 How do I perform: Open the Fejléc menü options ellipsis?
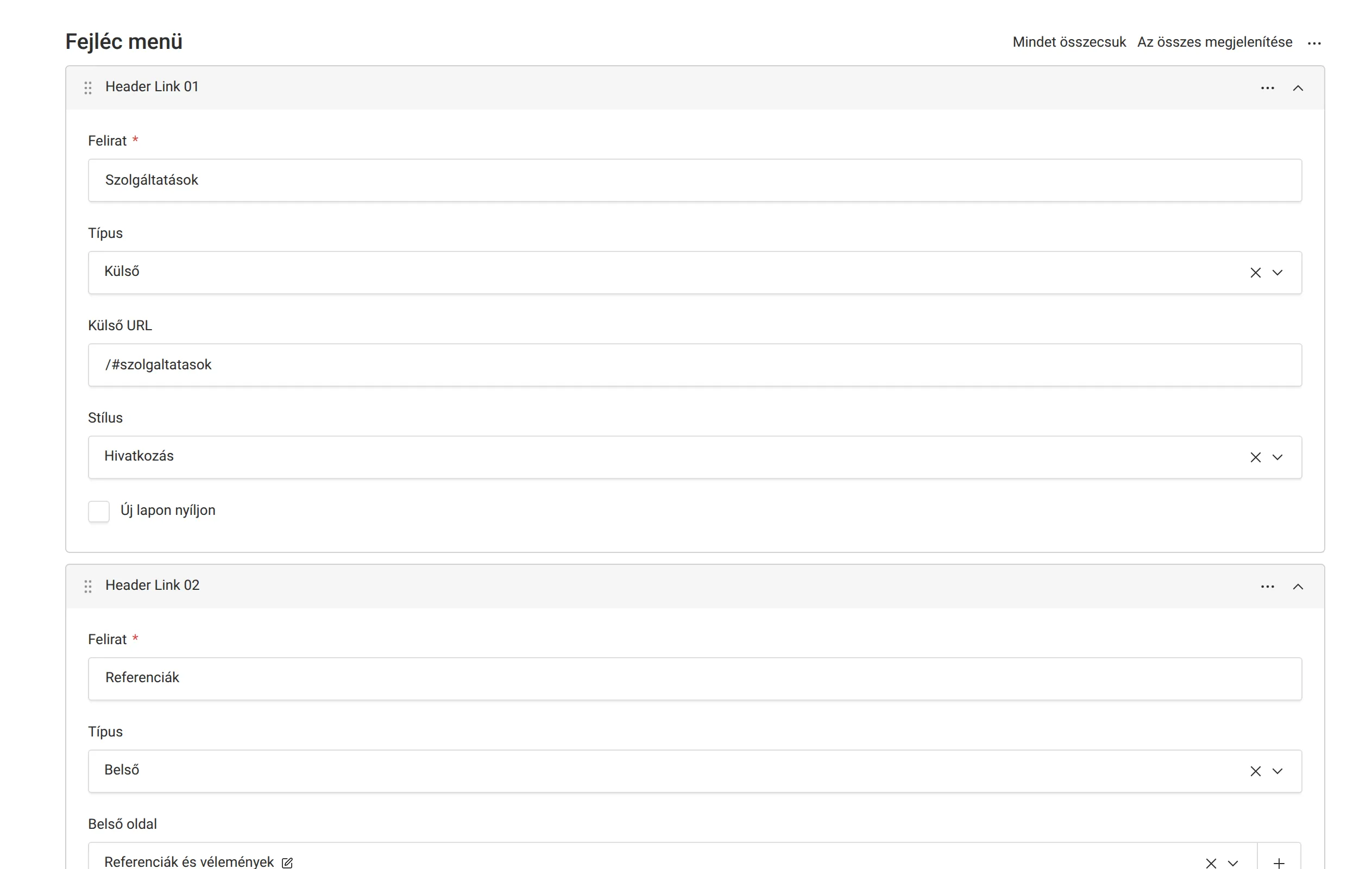click(1314, 43)
